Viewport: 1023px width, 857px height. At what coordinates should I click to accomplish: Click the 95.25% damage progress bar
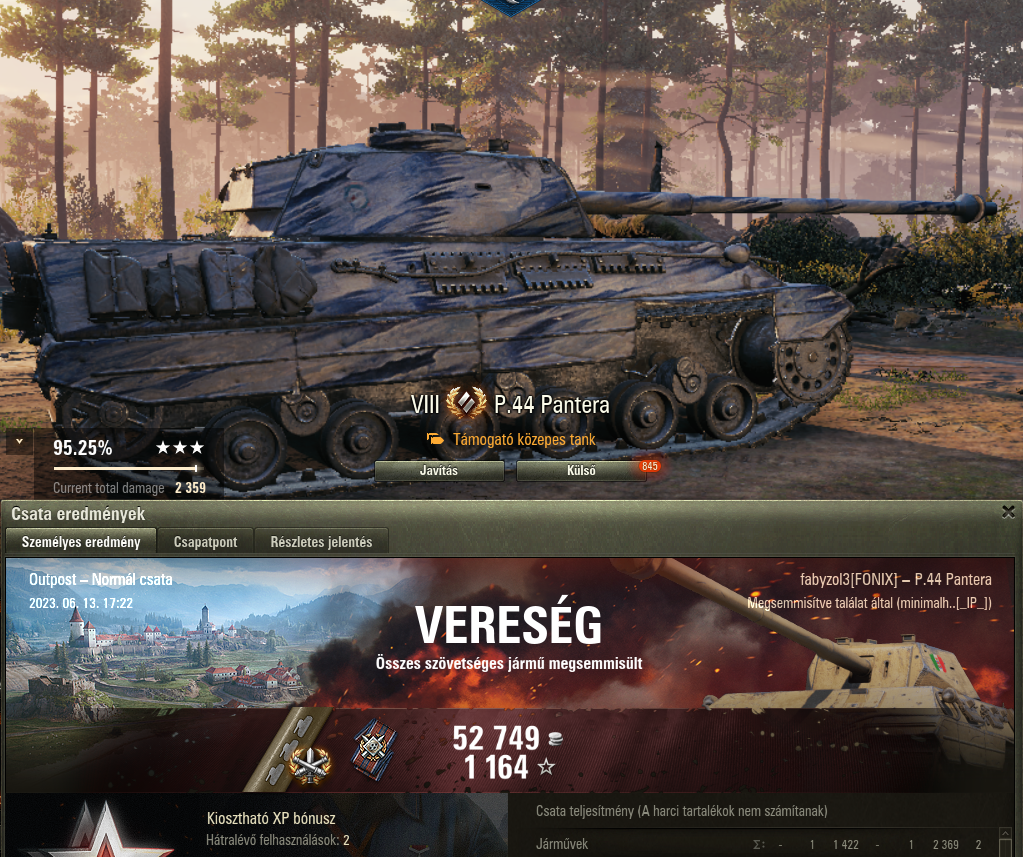coord(125,468)
